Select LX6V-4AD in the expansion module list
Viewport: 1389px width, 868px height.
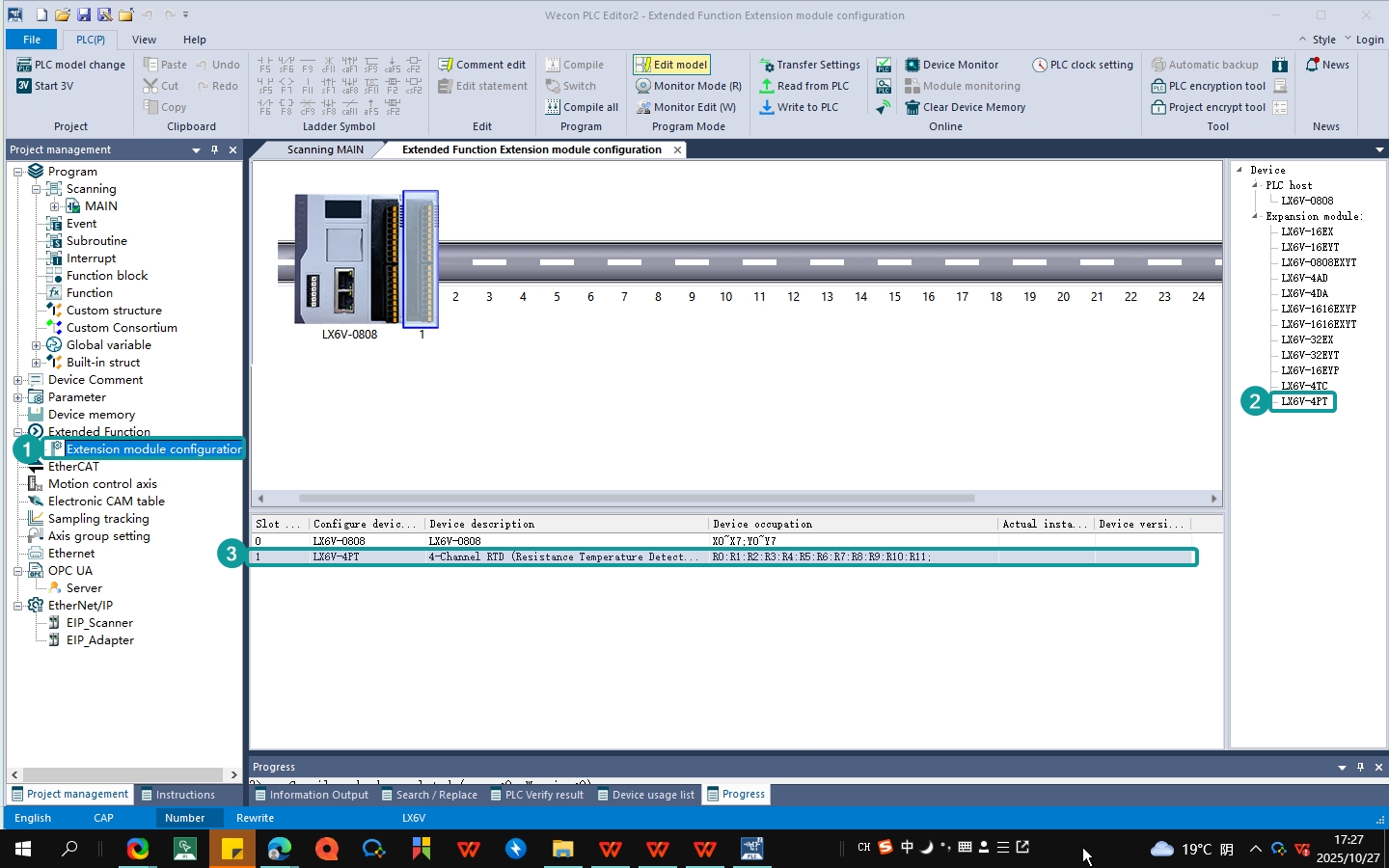1304,278
